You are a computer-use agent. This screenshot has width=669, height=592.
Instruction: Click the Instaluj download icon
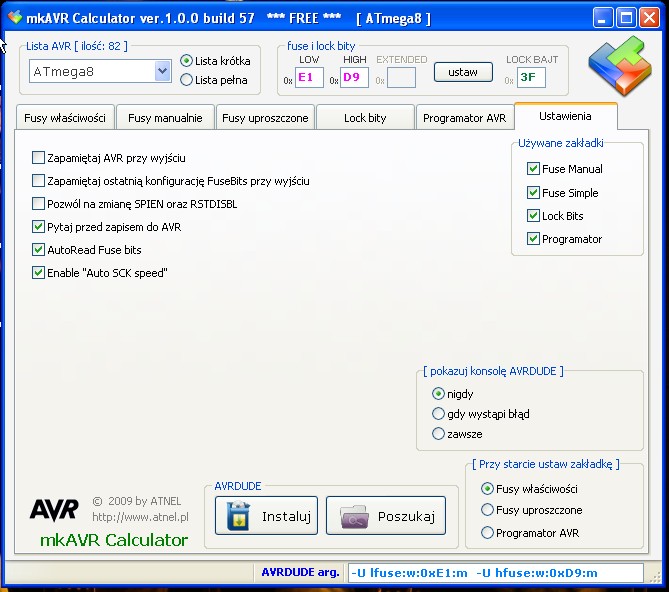click(x=239, y=516)
